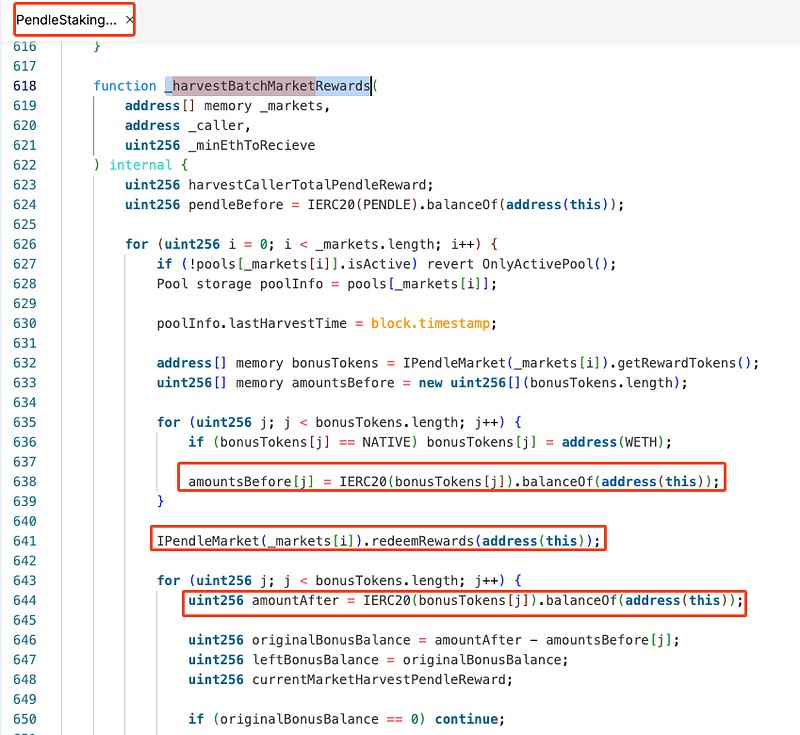Click line number 626 in the gutter
Screen dimensions: 800x735
click(x=25, y=244)
